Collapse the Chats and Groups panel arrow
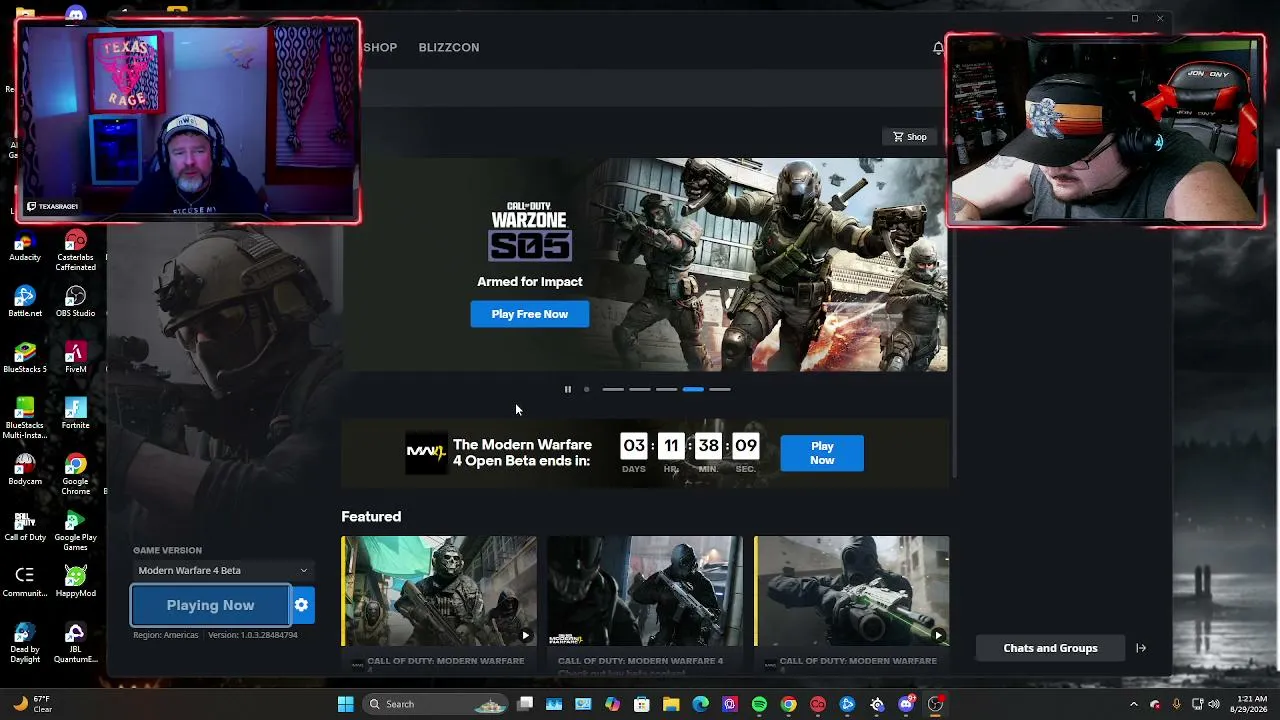The height and width of the screenshot is (720, 1280). [1141, 648]
